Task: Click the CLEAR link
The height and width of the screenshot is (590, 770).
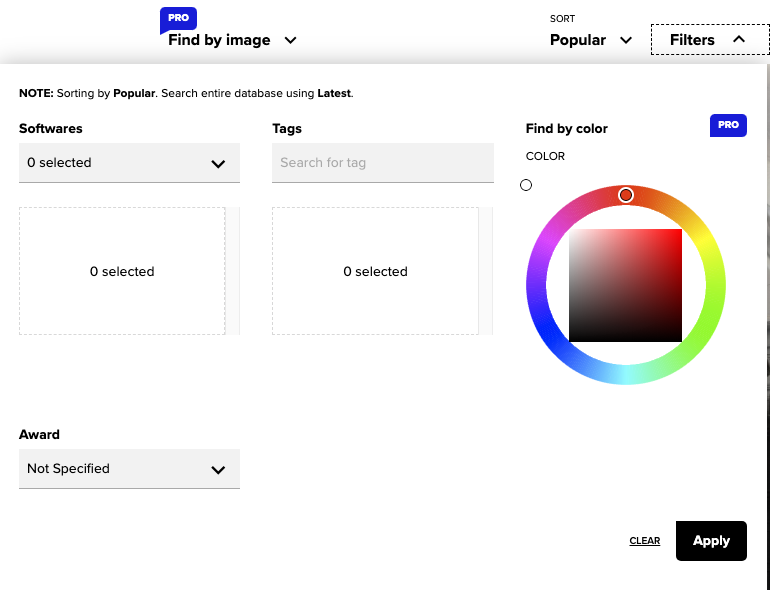Action: click(645, 541)
